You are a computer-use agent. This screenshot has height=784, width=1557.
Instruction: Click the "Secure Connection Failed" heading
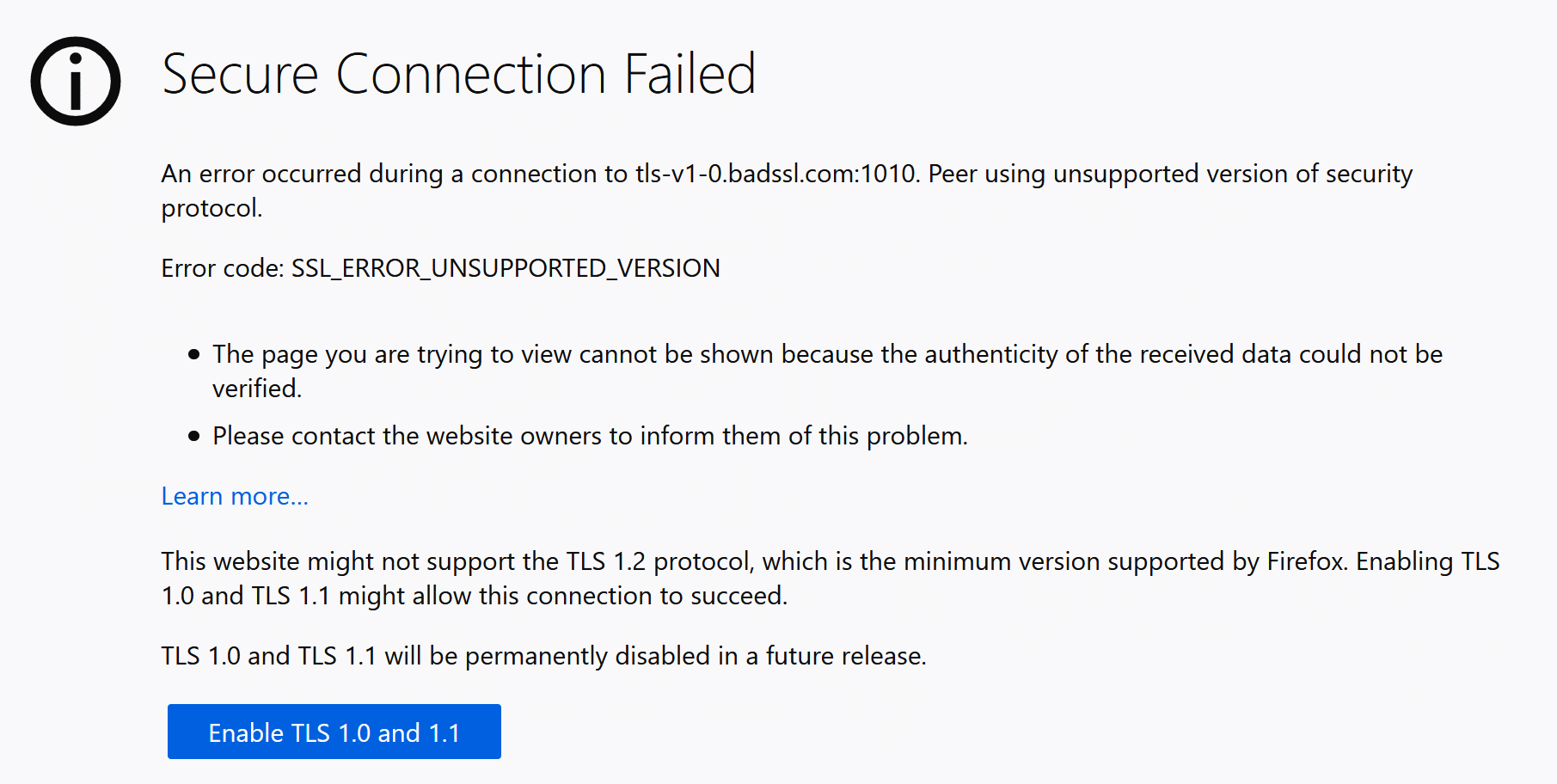(458, 74)
